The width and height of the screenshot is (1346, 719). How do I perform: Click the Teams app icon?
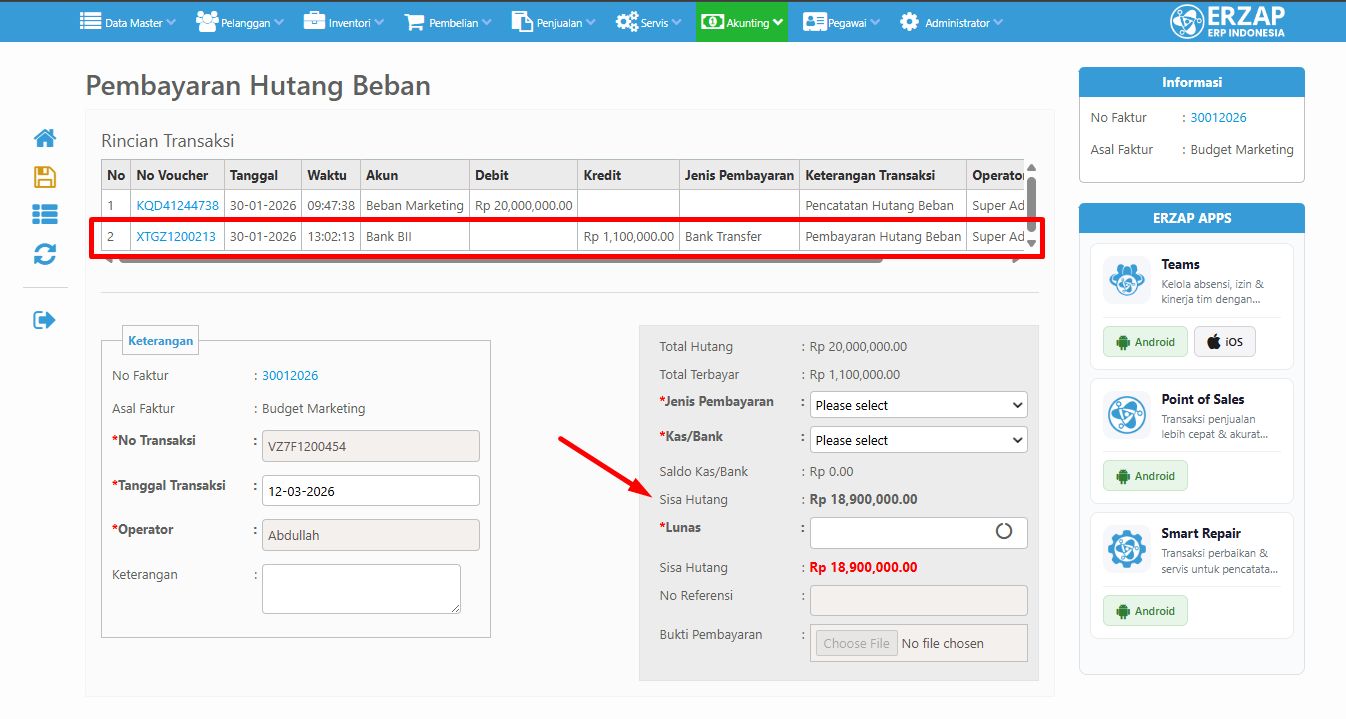pyautogui.click(x=1127, y=280)
